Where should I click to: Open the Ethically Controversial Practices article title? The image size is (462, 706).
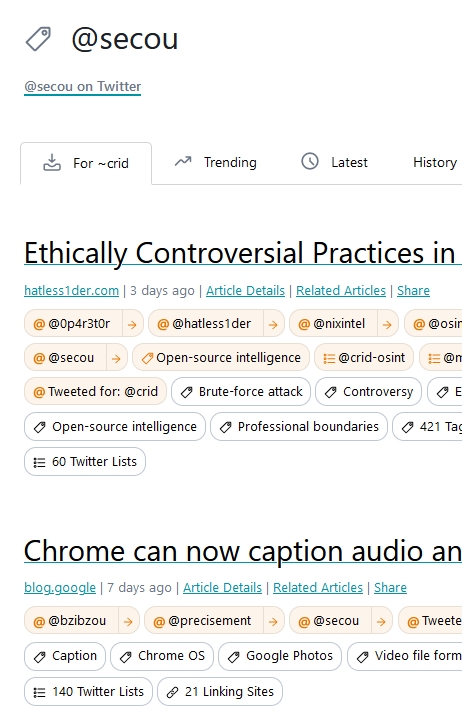click(243, 253)
